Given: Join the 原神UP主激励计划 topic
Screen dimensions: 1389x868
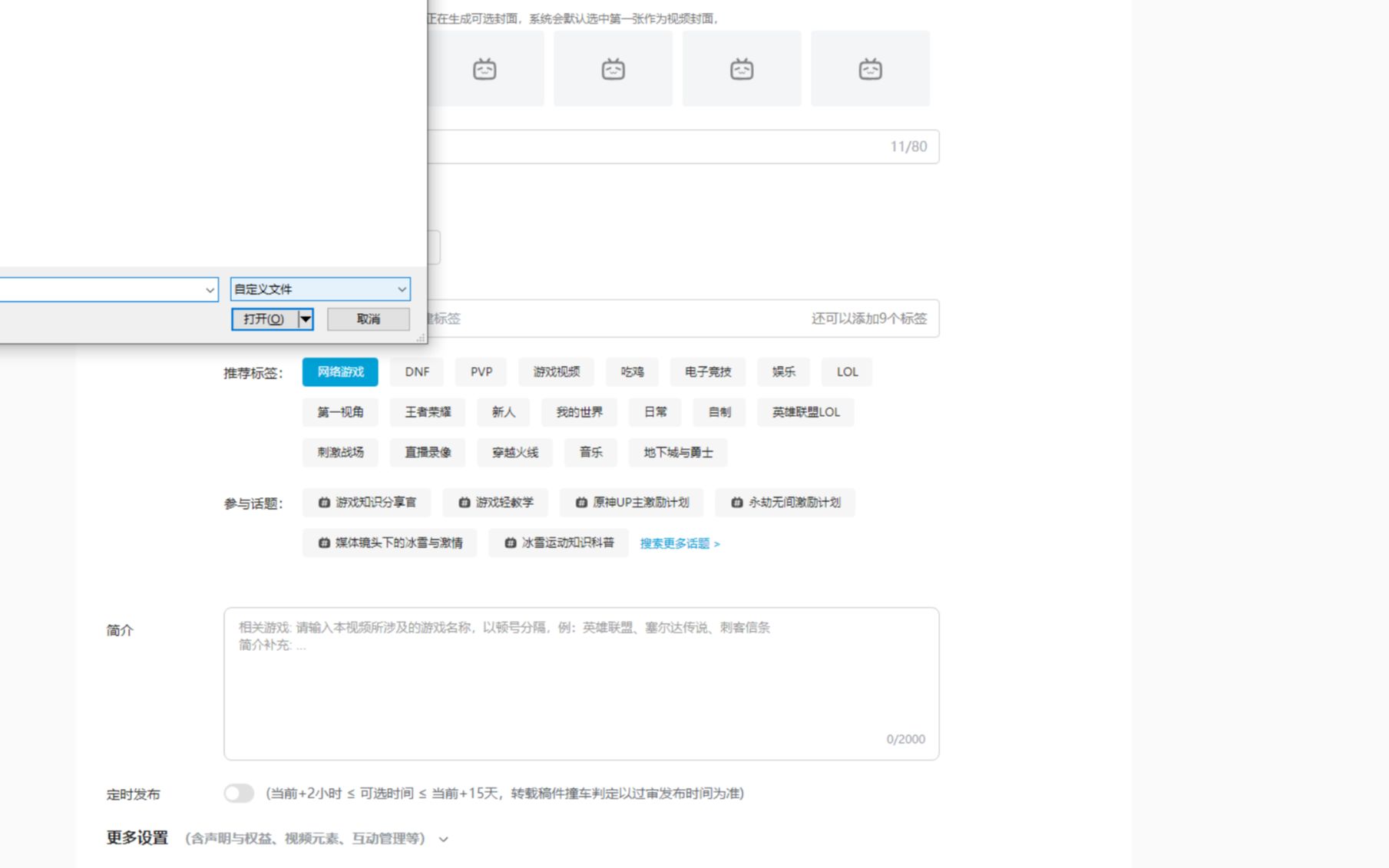Looking at the screenshot, I should click(632, 503).
